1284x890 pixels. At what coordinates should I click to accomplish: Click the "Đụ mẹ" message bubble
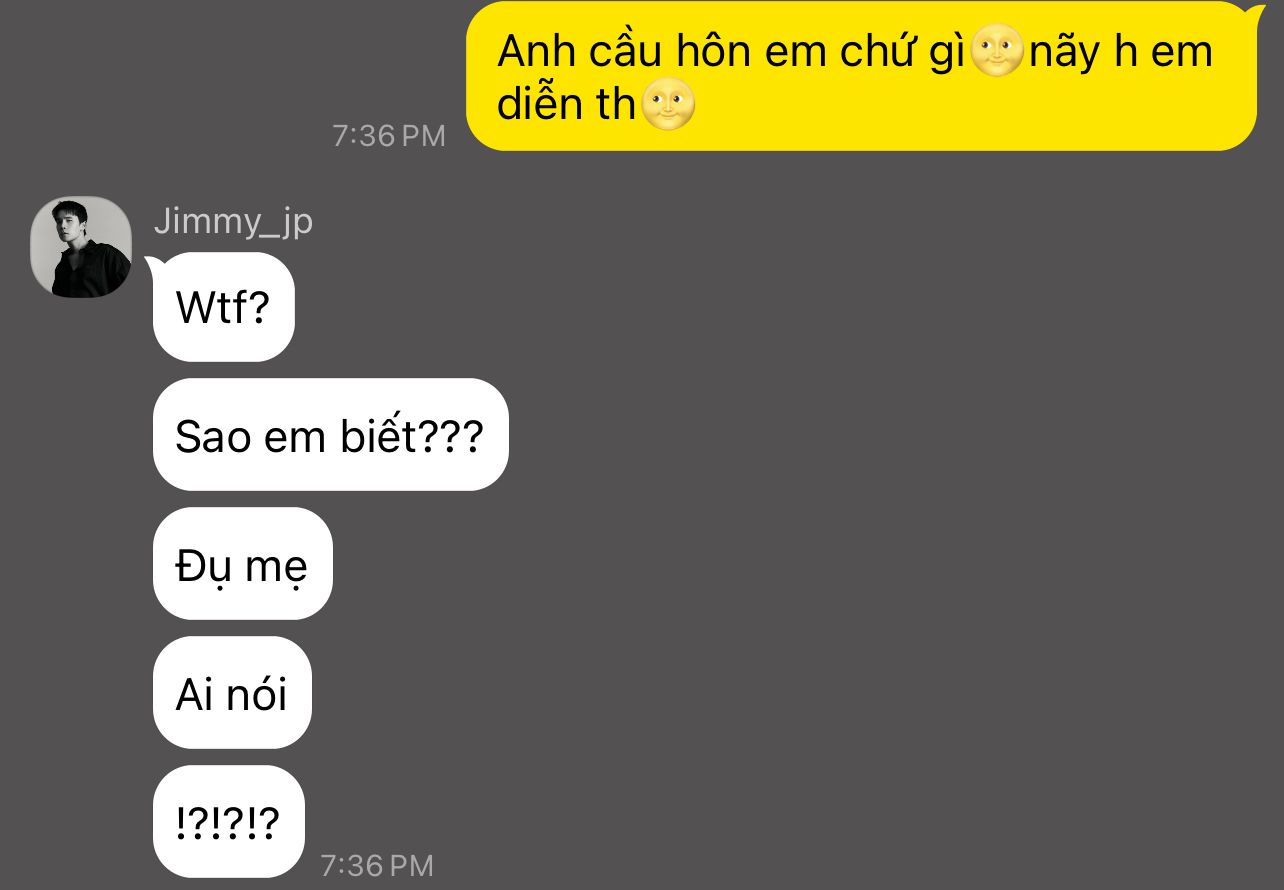[242, 564]
